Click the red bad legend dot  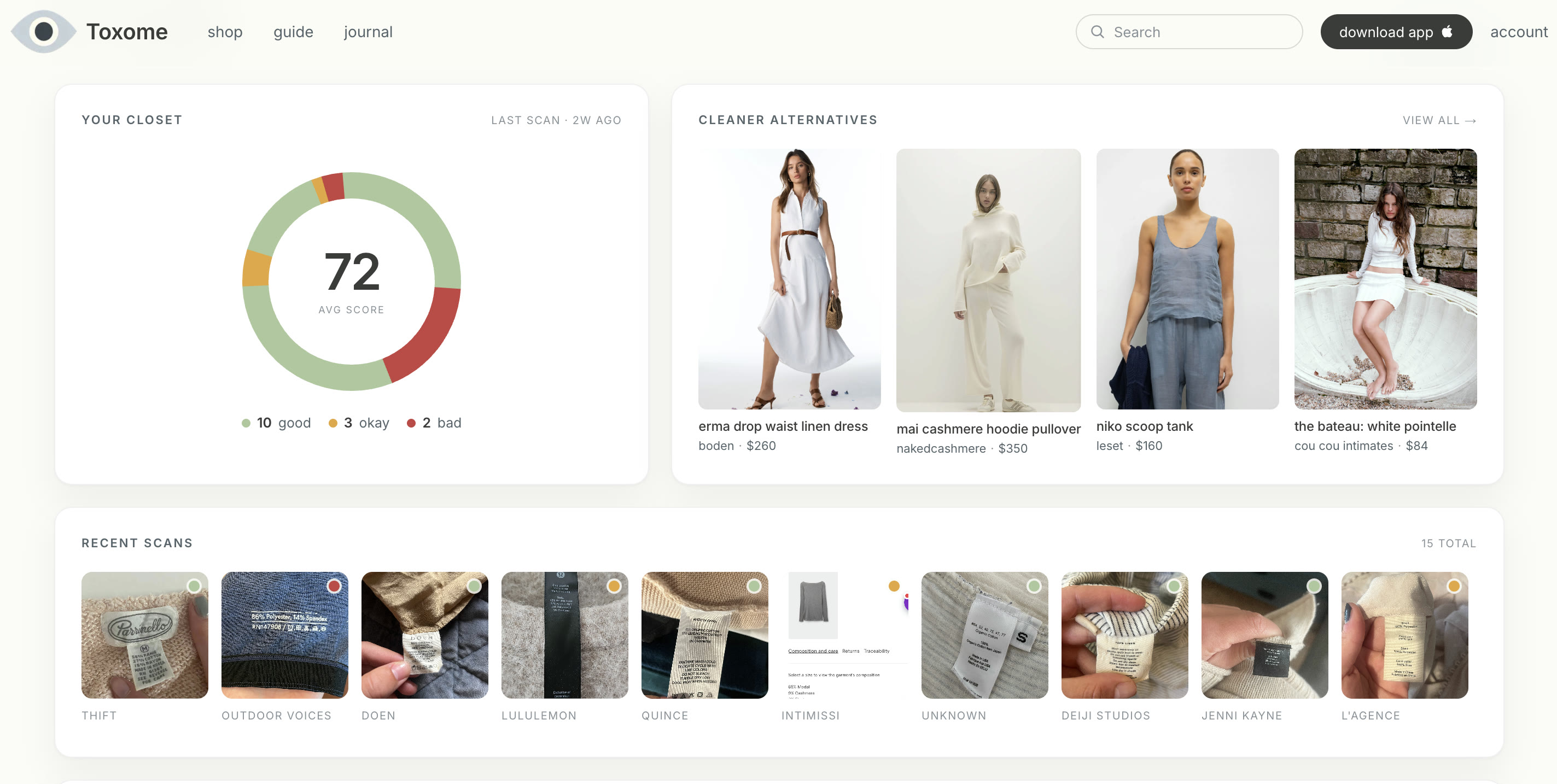pos(411,423)
